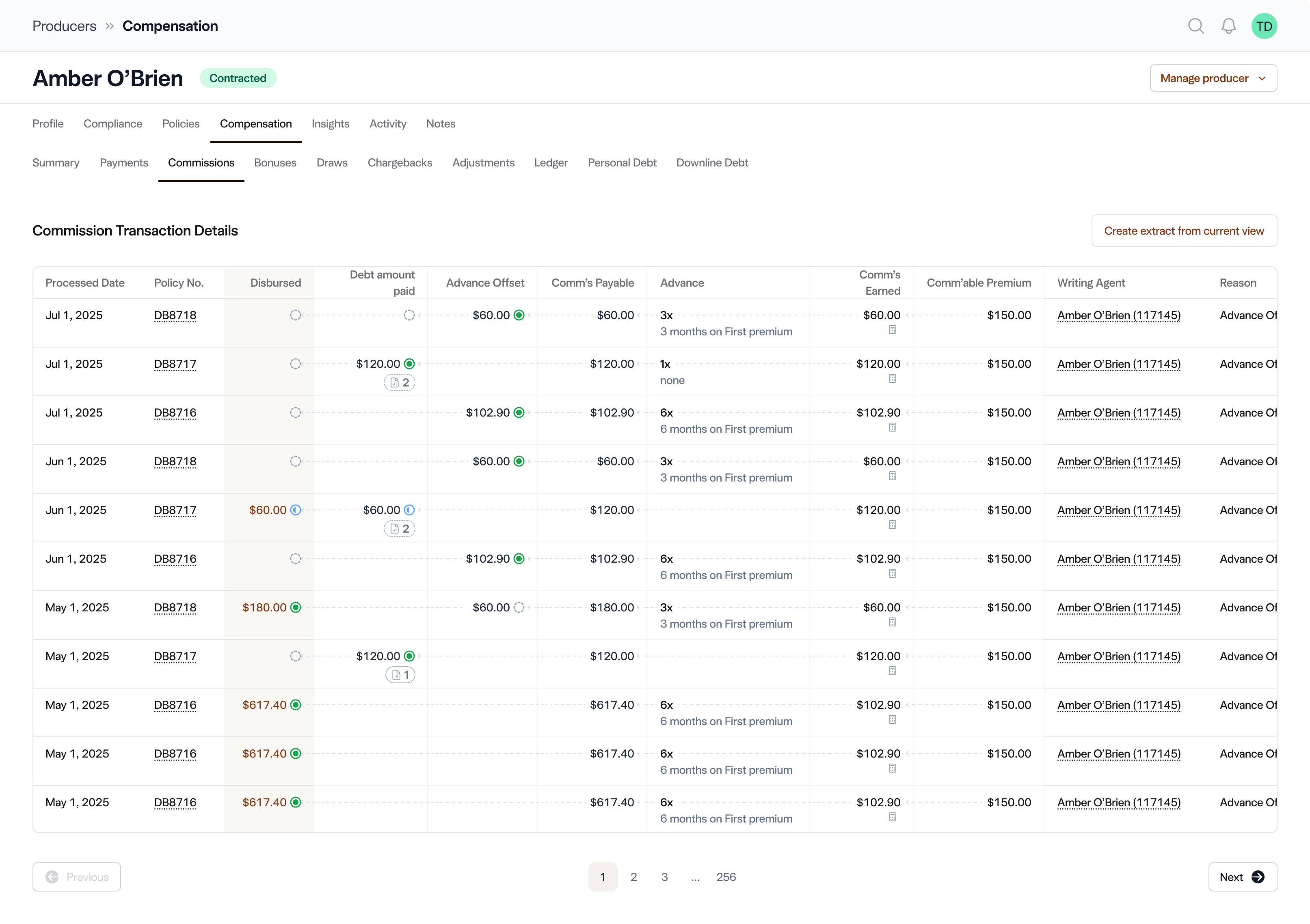
Task: Open the 1-document badge in May 1 DB8717 row
Action: 400,675
